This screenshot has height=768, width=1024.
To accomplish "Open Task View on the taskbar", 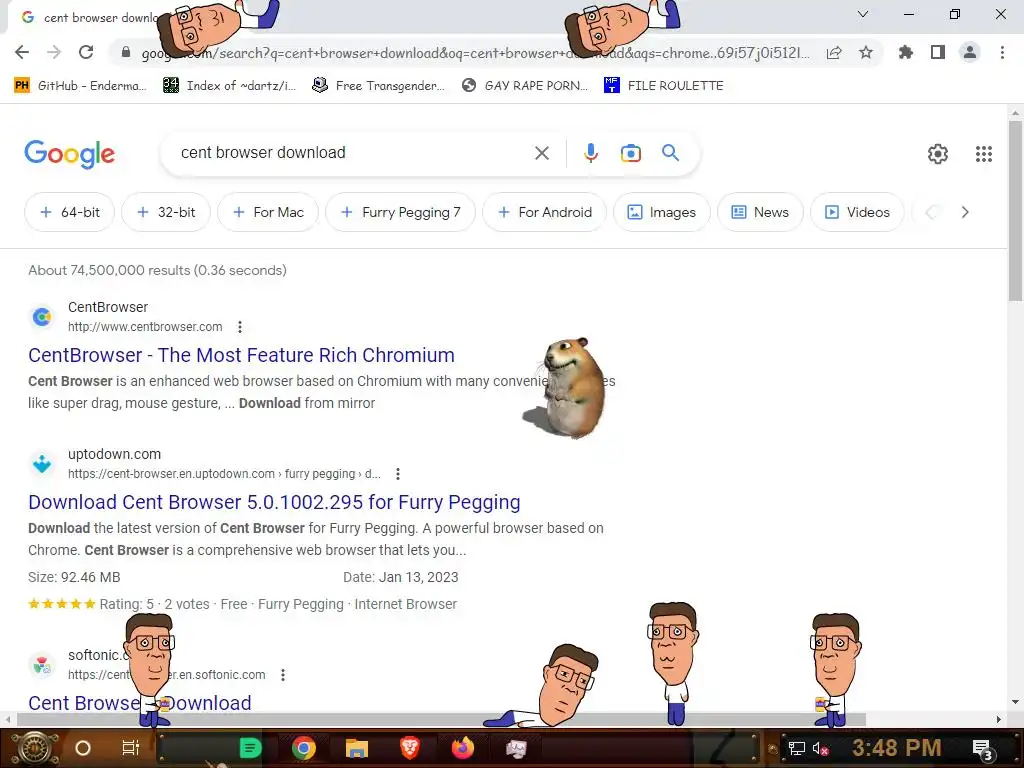I will click(x=131, y=748).
